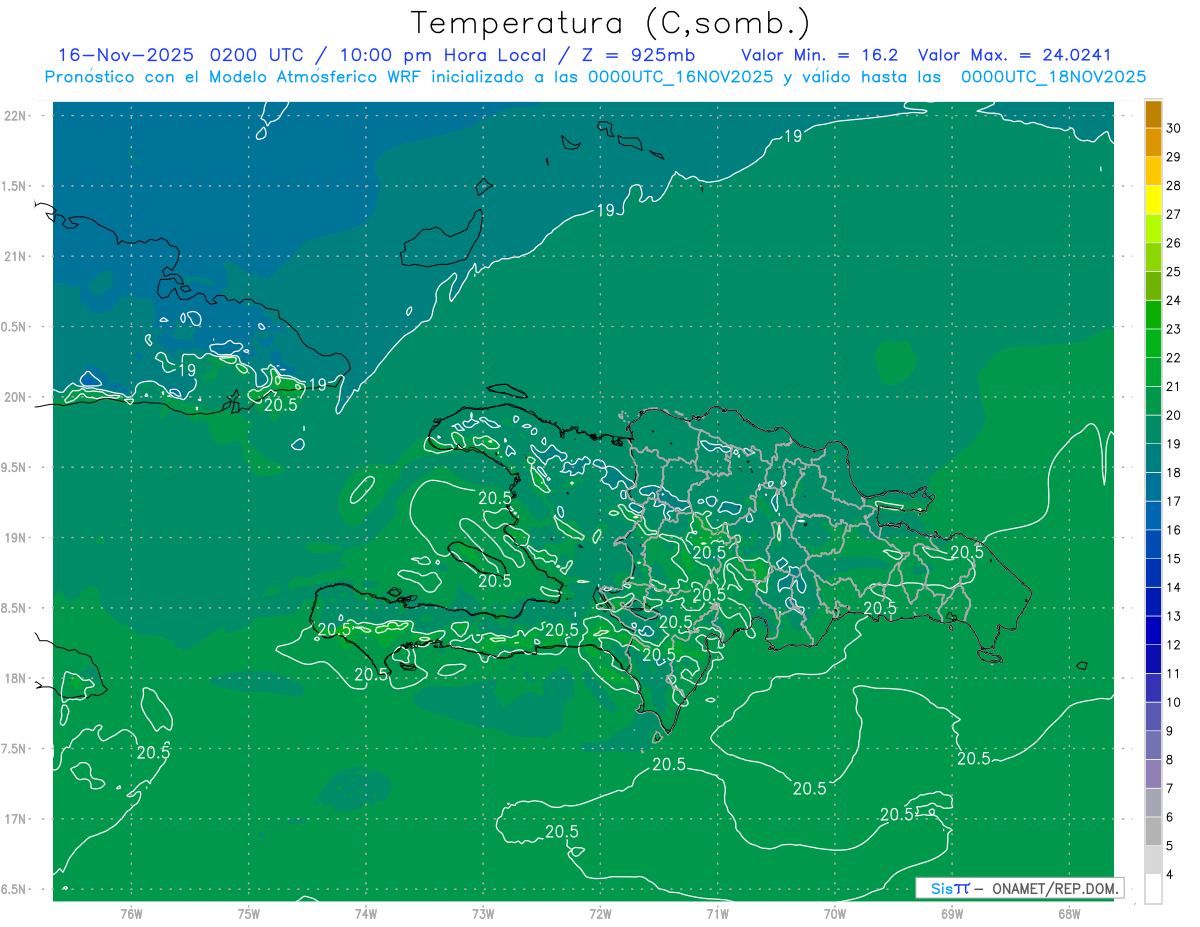Click the "12" label on the color scale

(1173, 645)
